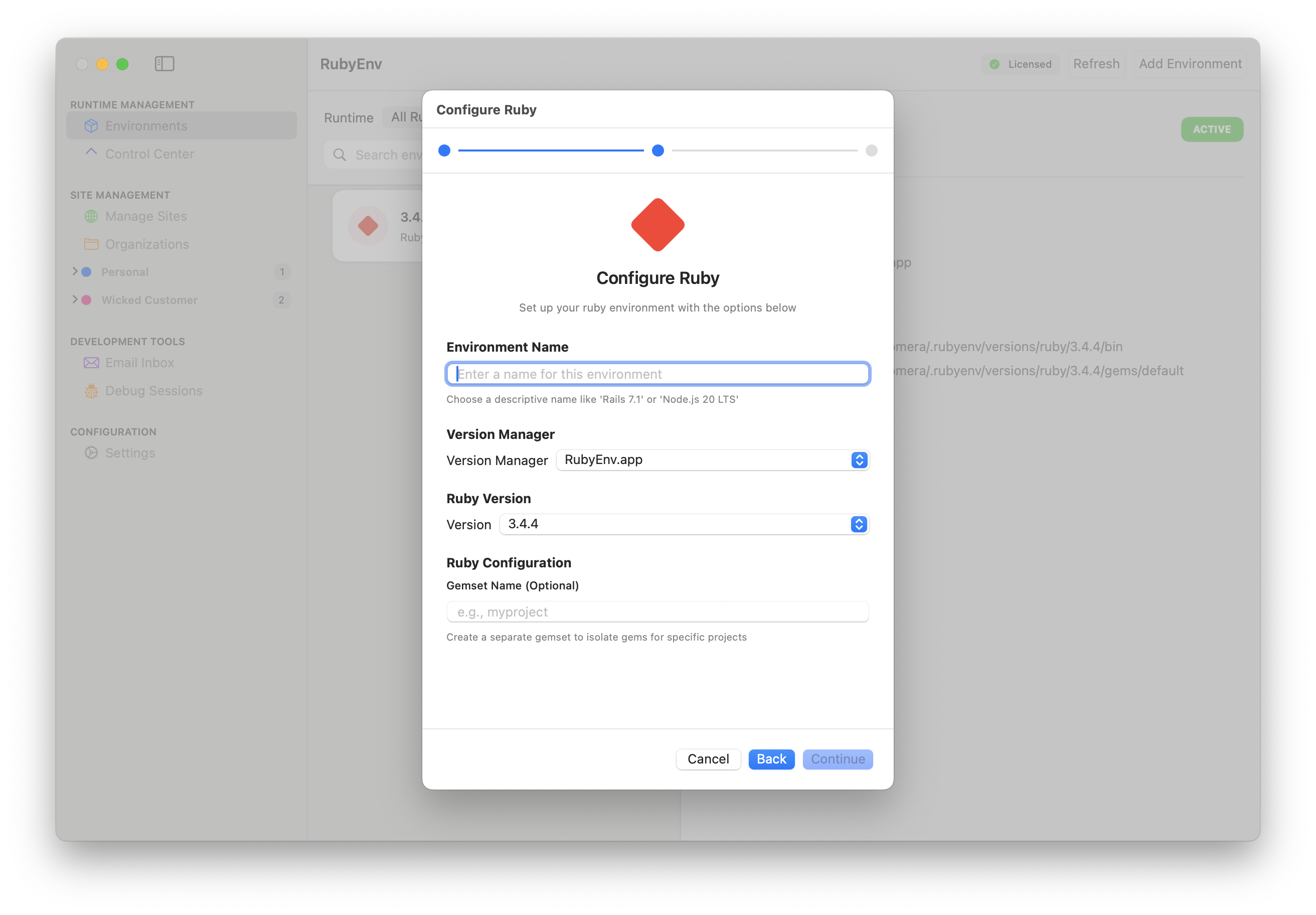
Task: Click the search magnifier icon
Action: tap(340, 155)
